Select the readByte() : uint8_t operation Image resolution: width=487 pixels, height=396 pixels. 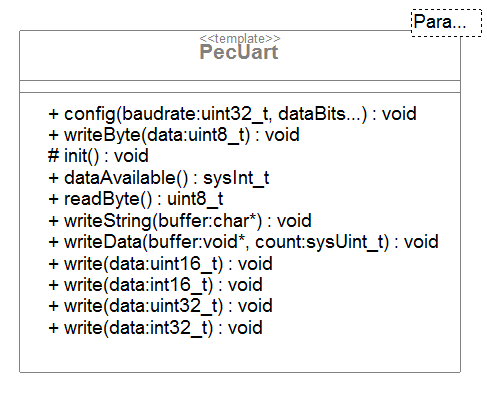135,199
